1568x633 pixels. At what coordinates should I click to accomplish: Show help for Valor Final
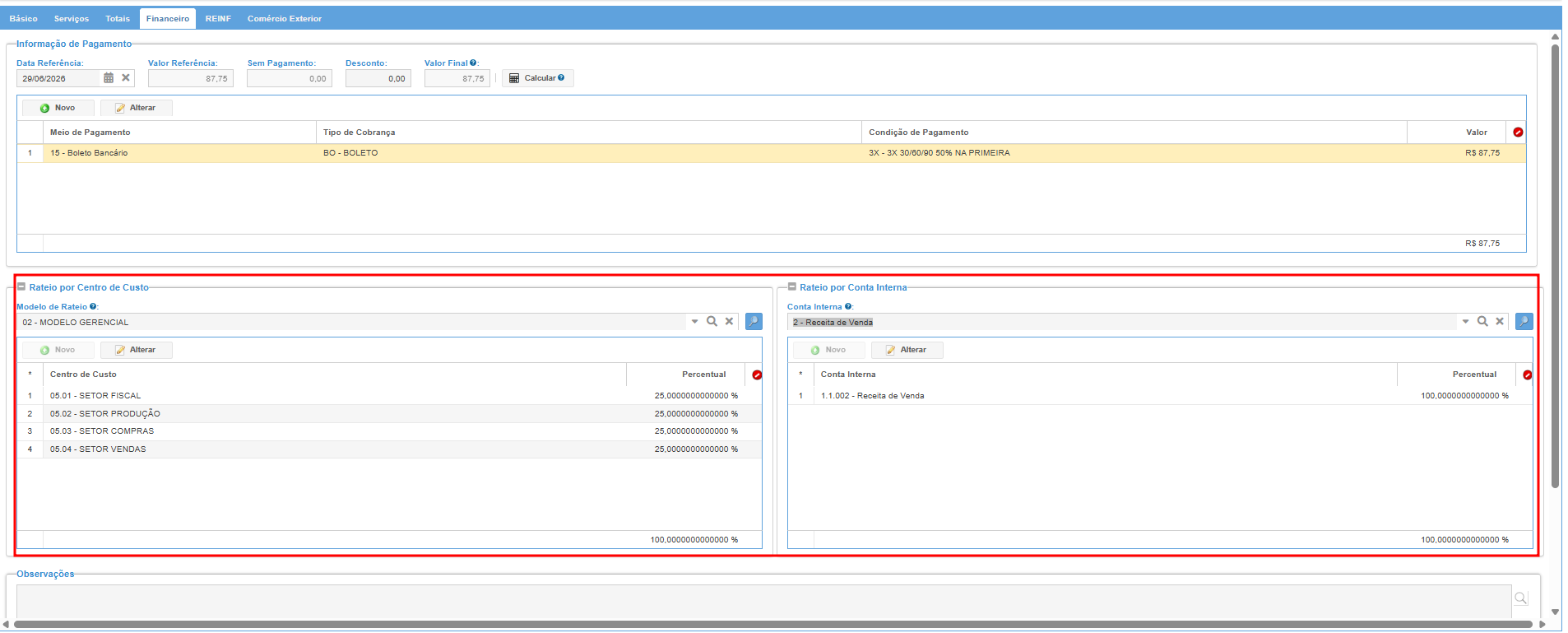click(x=473, y=63)
